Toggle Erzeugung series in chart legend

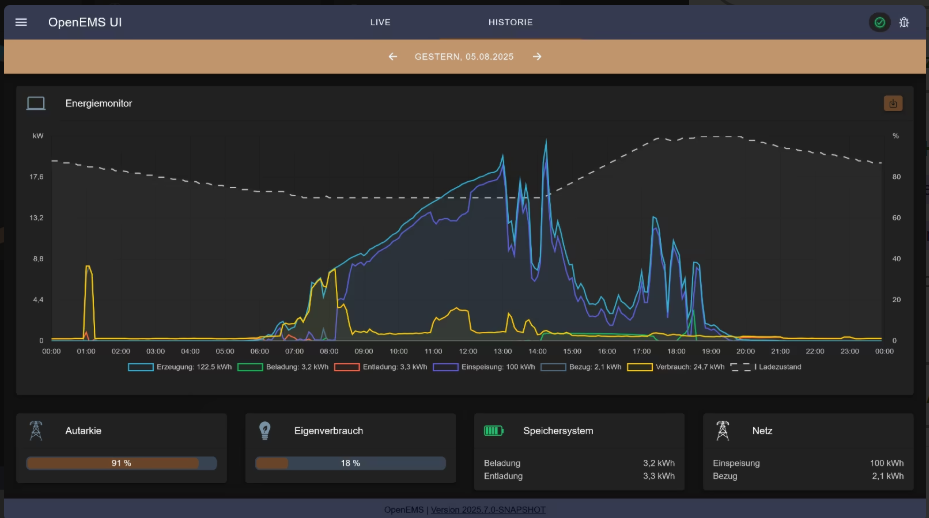click(x=180, y=367)
